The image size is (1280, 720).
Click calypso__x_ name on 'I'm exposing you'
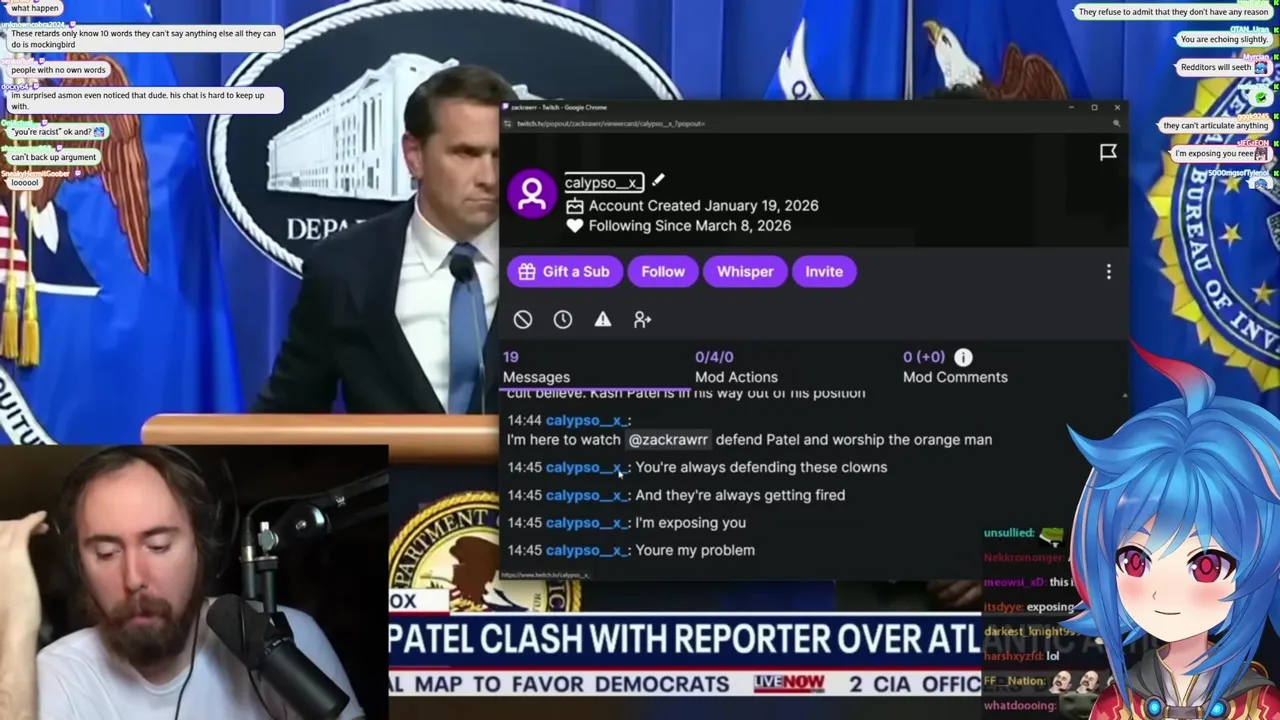click(586, 523)
